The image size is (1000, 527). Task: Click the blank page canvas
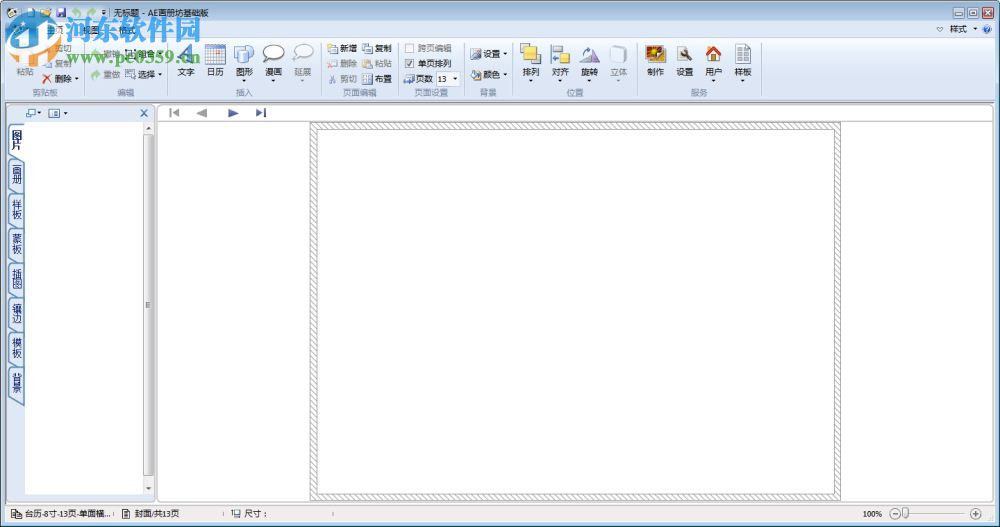tap(575, 311)
